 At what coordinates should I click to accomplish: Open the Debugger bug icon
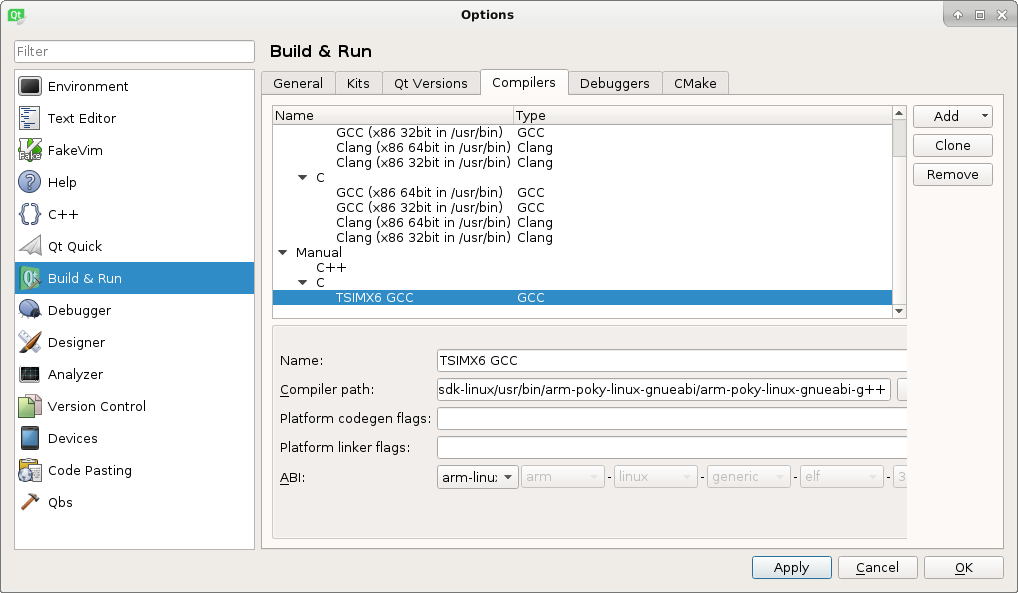point(30,310)
